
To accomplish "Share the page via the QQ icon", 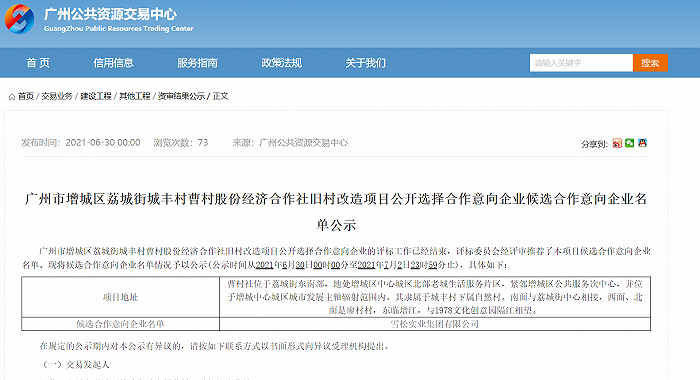I will 642,143.
